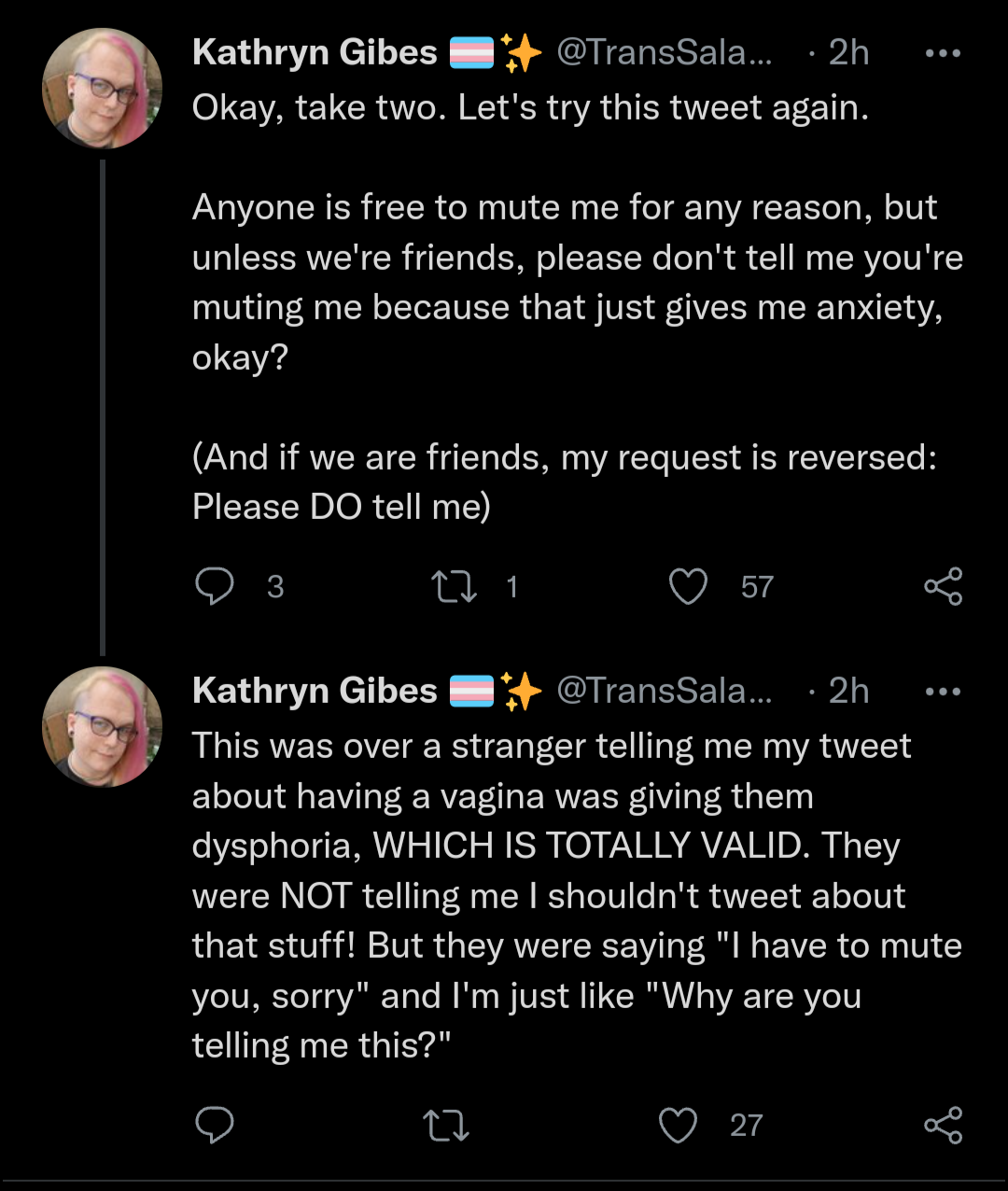The height and width of the screenshot is (1191, 1008).
Task: Reply to the second tweet via comment icon
Action: click(x=214, y=1125)
